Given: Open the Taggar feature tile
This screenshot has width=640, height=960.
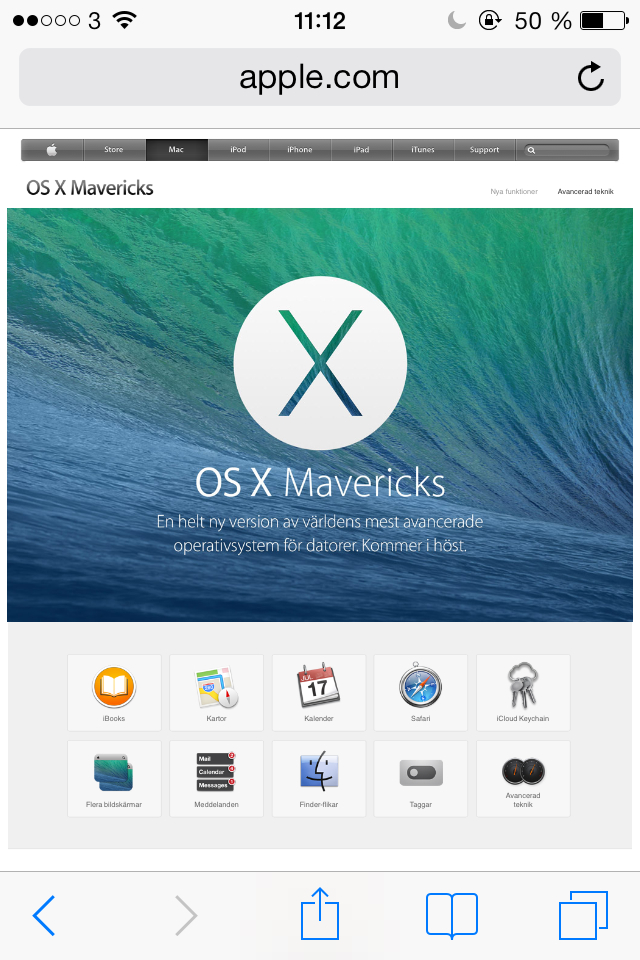Looking at the screenshot, I should tap(420, 778).
